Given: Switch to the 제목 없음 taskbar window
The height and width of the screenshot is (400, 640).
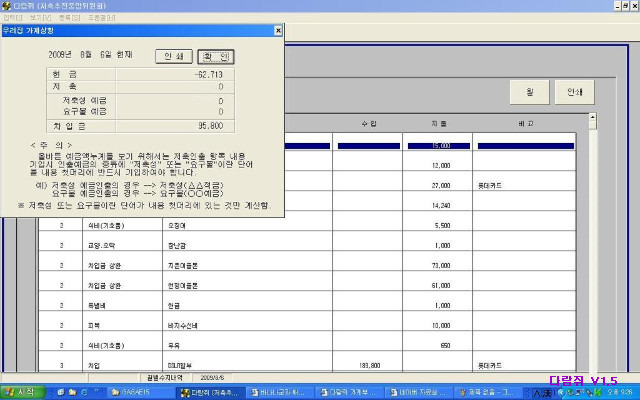Looking at the screenshot, I should [489, 393].
